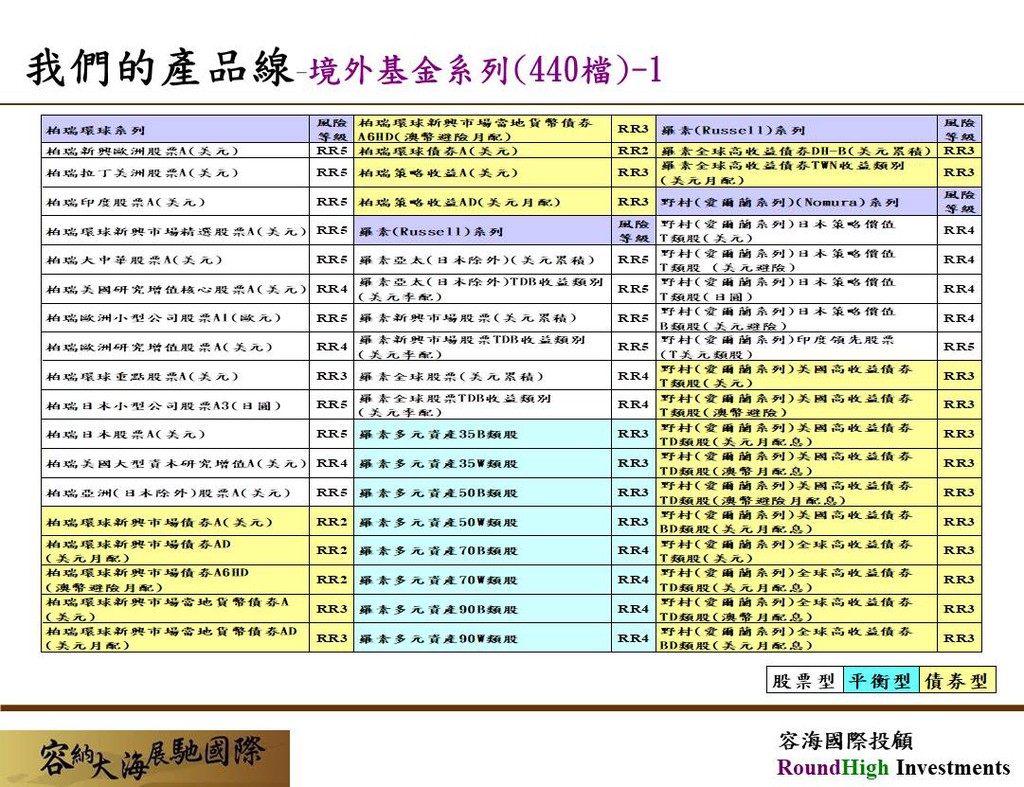Select 羅素全球高收益債券DH-B(美元累積) cell
Screen dimensions: 1024x787
click(796, 151)
